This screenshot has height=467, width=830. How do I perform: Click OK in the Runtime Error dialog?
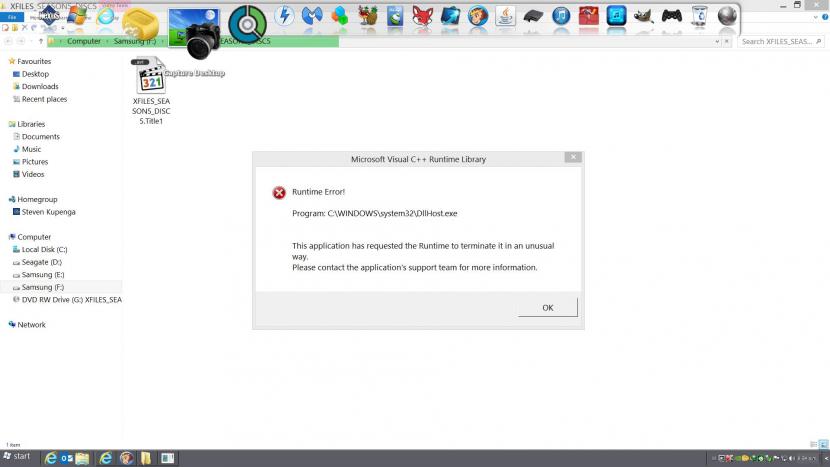pyautogui.click(x=547, y=308)
